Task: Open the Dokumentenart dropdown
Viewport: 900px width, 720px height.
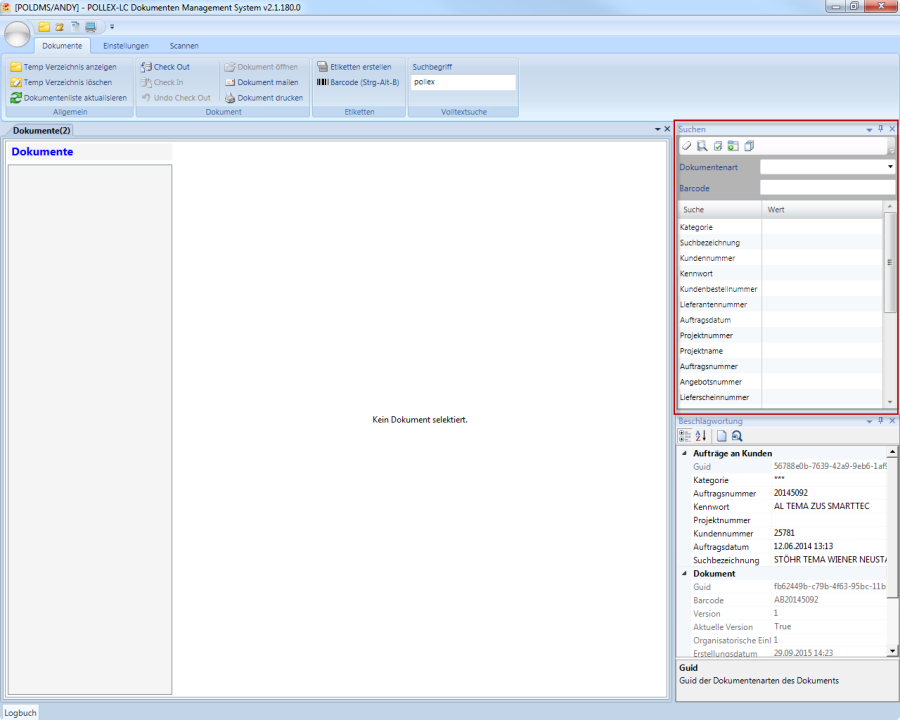Action: (890, 167)
